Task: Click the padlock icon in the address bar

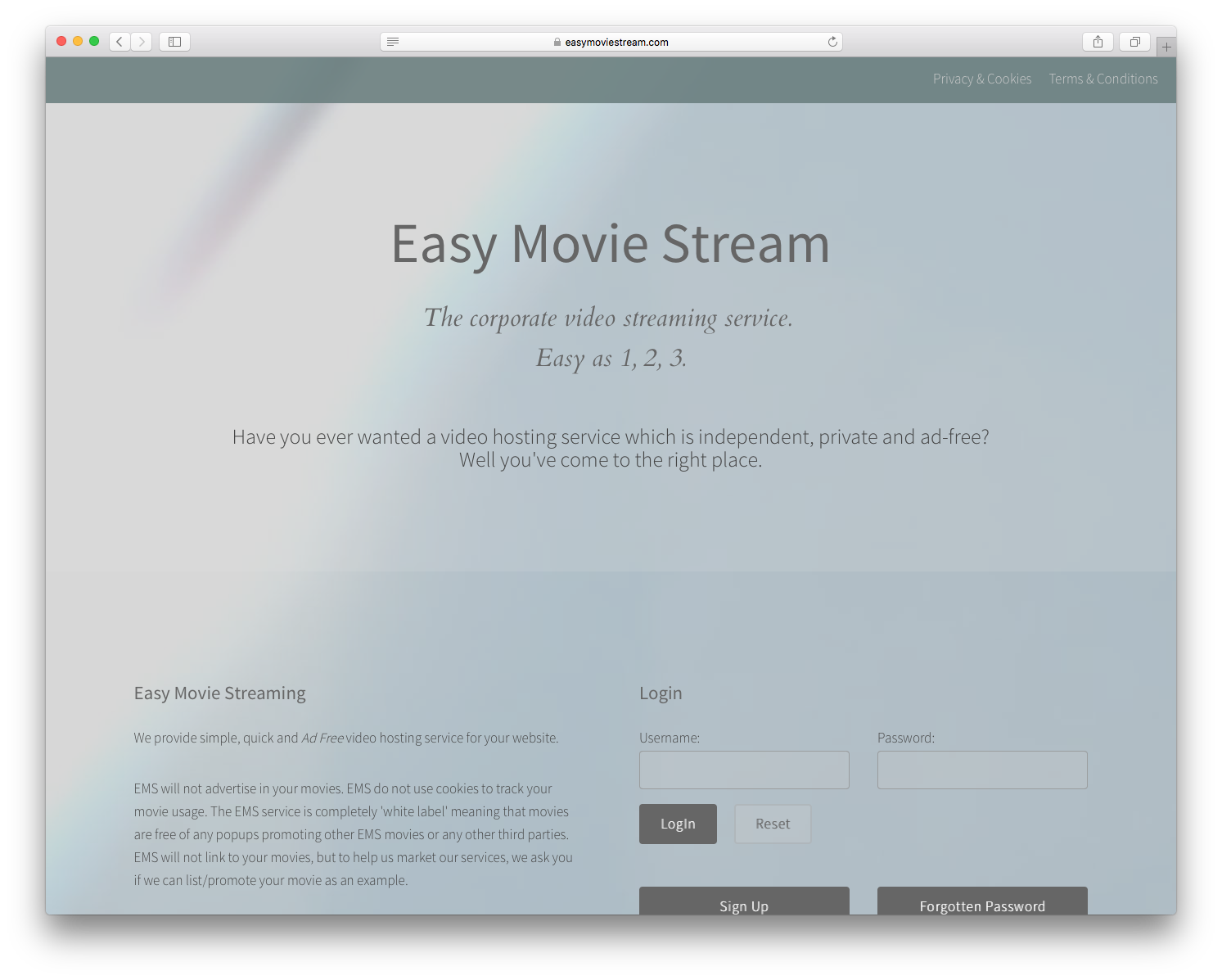Action: 557,42
